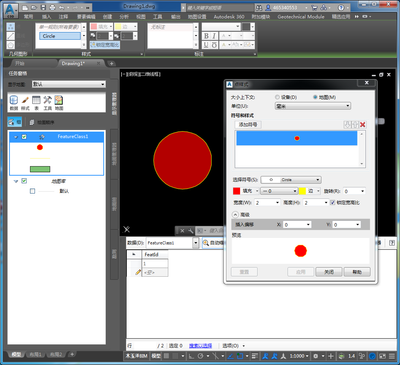This screenshot has height=365, width=400.
Task: Click the Style paintbrush icon in task pane
Action: (25, 103)
